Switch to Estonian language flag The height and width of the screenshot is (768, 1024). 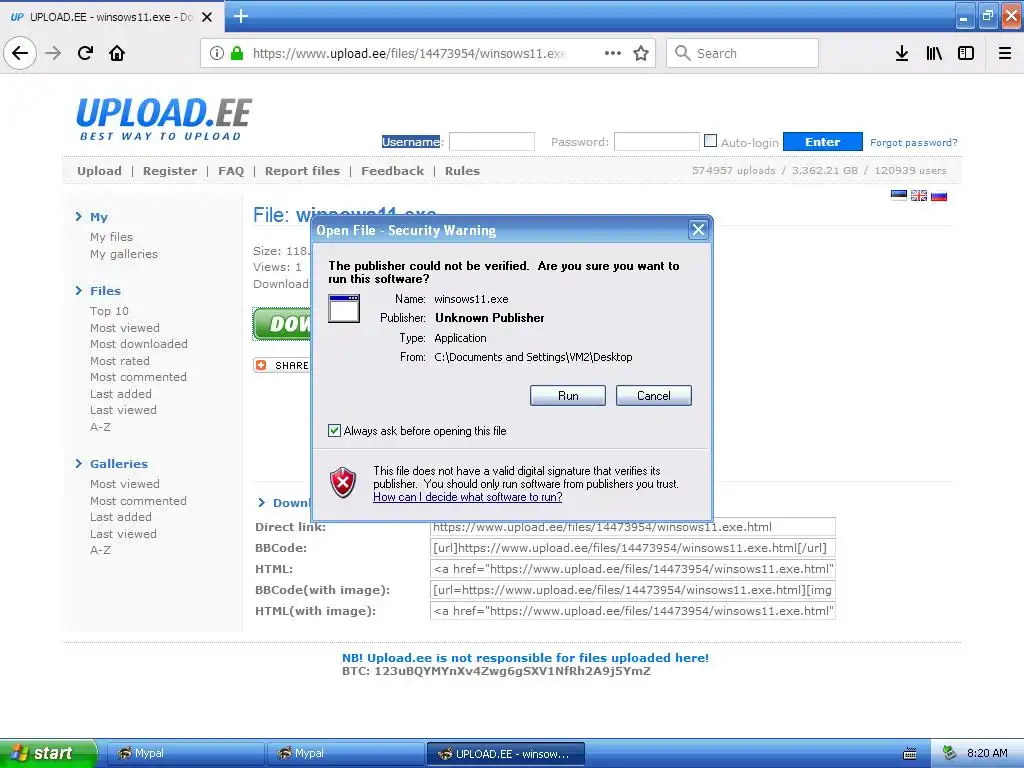pos(899,195)
